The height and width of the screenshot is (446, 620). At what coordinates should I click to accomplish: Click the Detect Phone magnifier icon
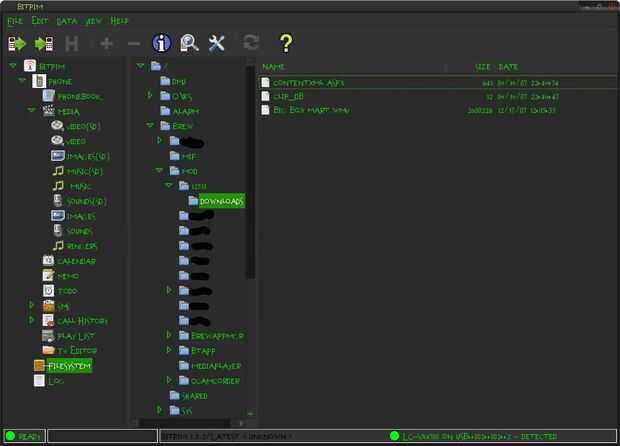(189, 43)
